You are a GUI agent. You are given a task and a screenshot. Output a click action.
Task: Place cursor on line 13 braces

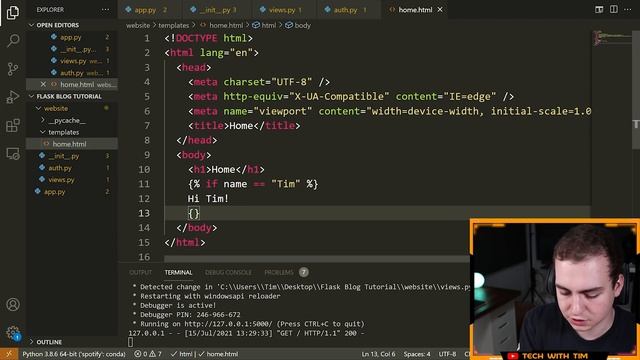coord(193,213)
